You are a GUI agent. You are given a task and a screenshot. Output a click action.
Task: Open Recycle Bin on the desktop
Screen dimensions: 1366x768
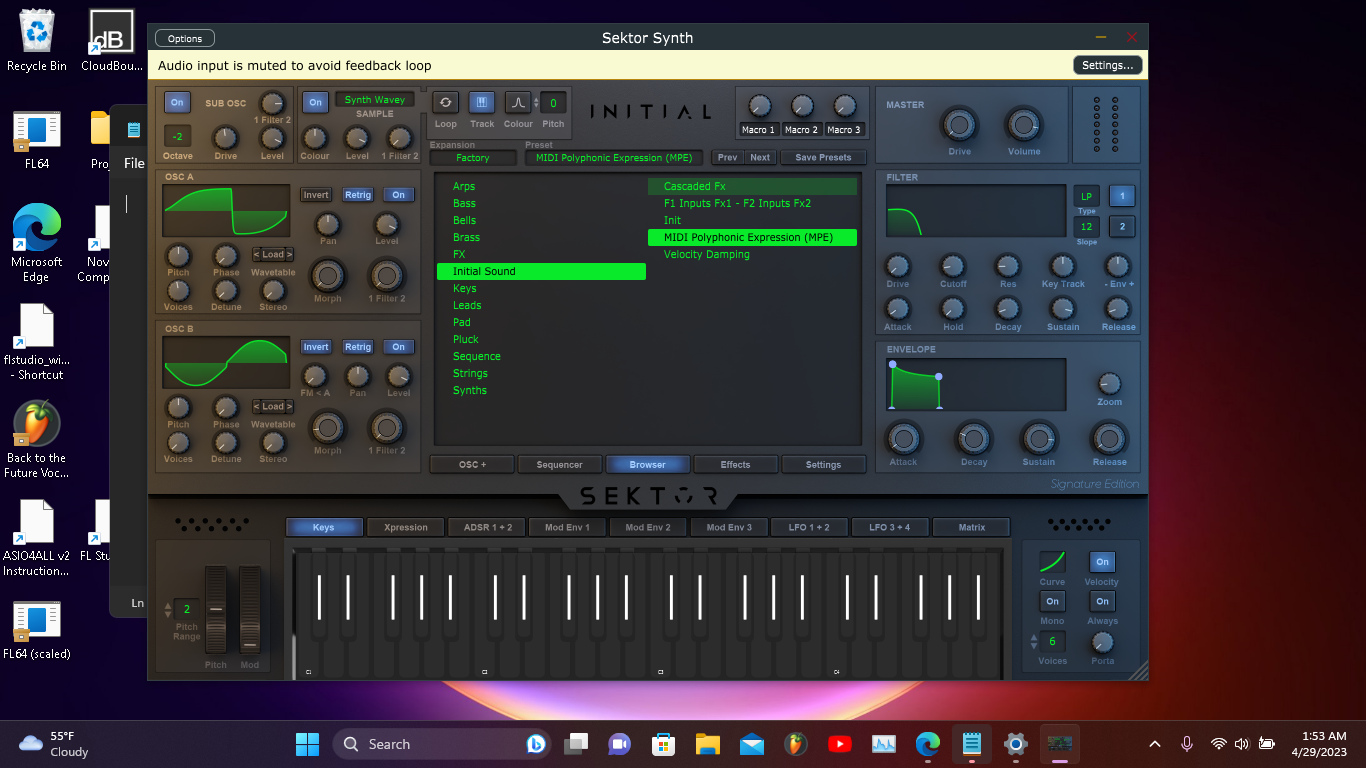[x=37, y=40]
